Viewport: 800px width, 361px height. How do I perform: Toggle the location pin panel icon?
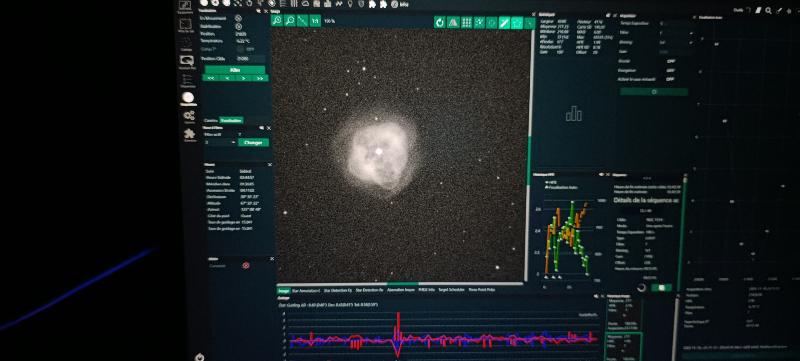coord(350,4)
